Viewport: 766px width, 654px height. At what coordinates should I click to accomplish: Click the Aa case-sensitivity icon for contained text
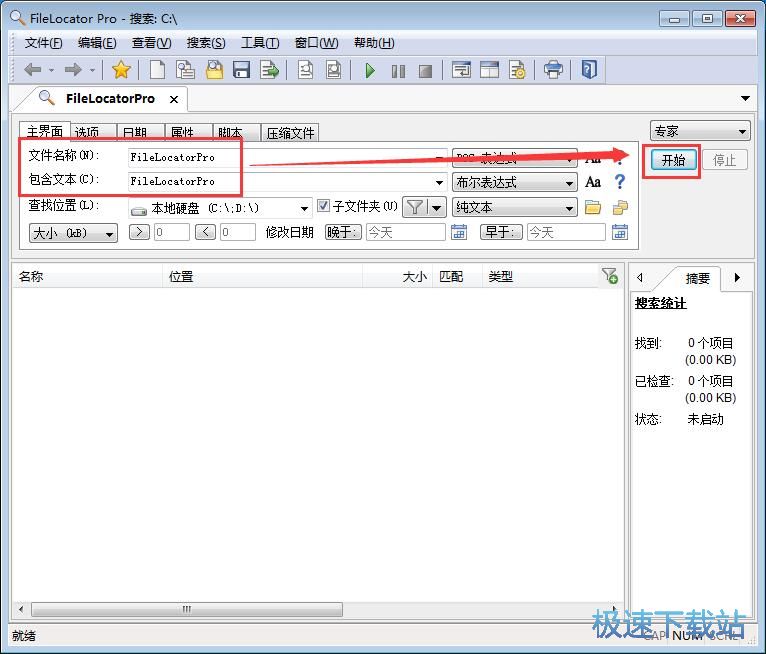click(593, 182)
